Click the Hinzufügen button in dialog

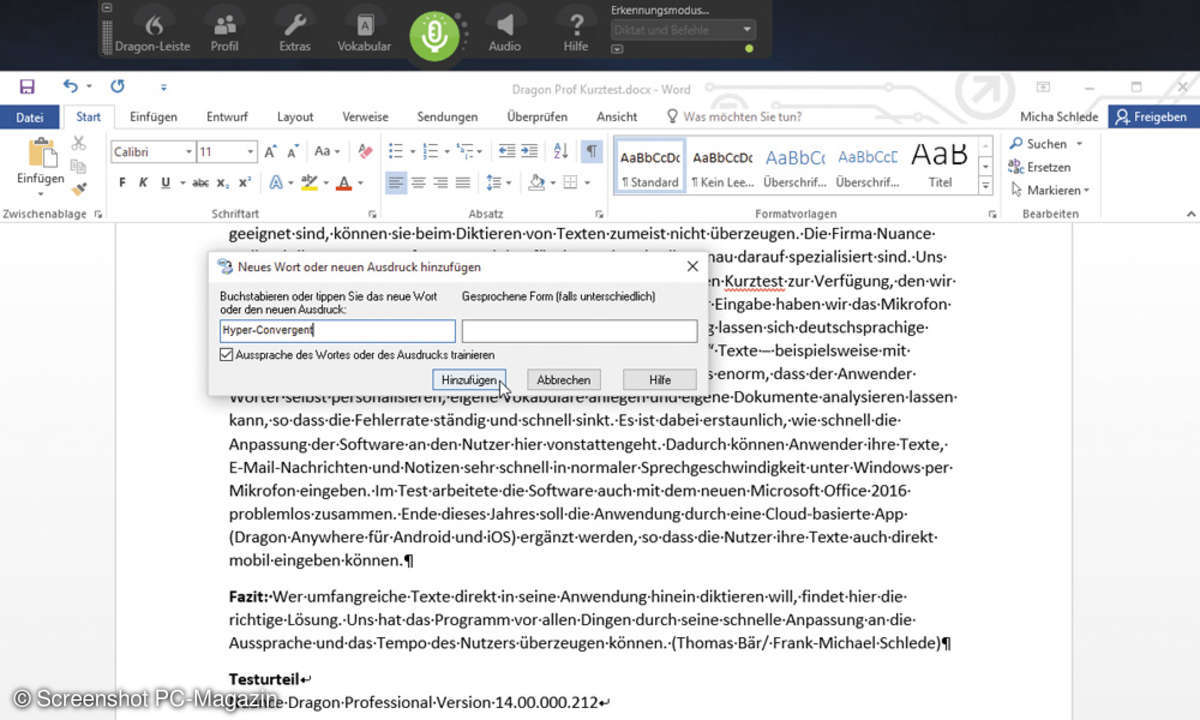coord(469,380)
